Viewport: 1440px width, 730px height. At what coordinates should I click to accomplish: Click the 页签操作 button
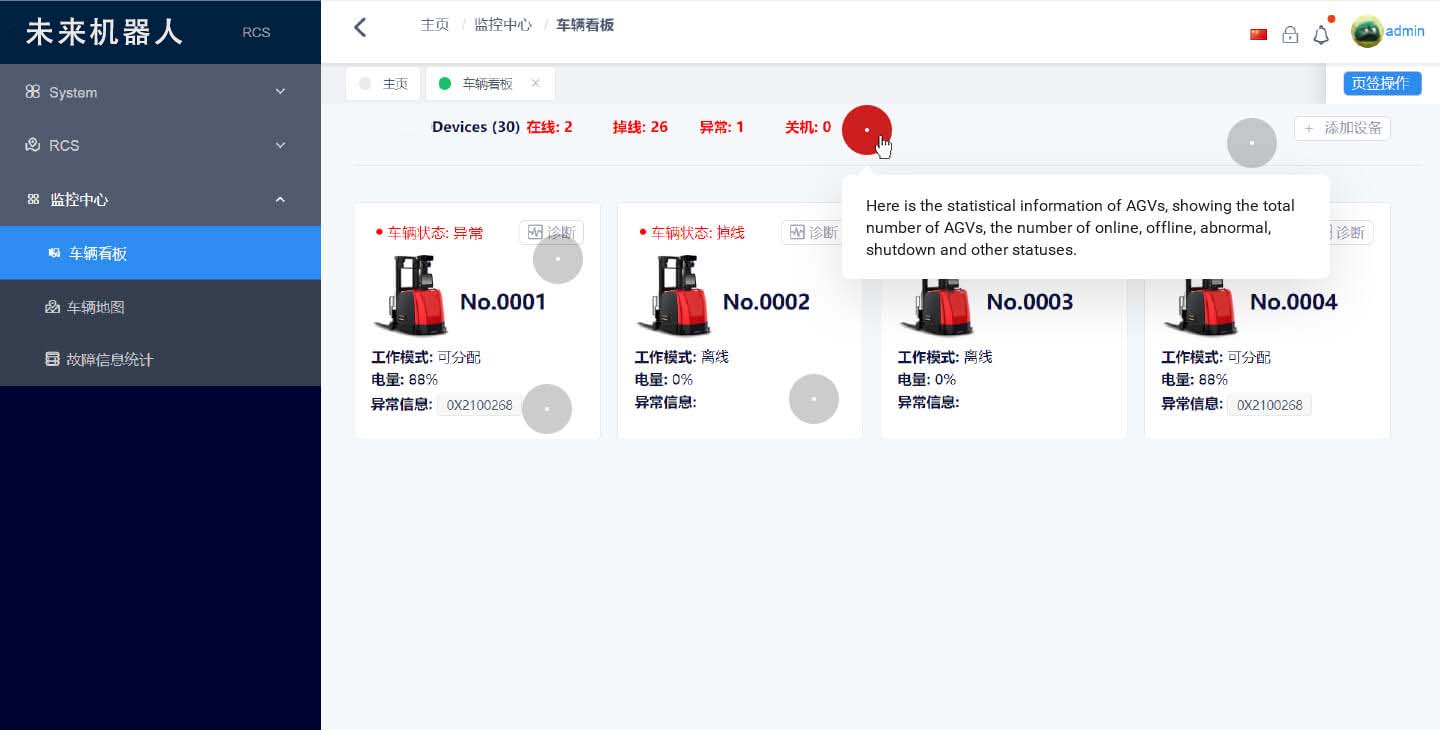[1382, 83]
